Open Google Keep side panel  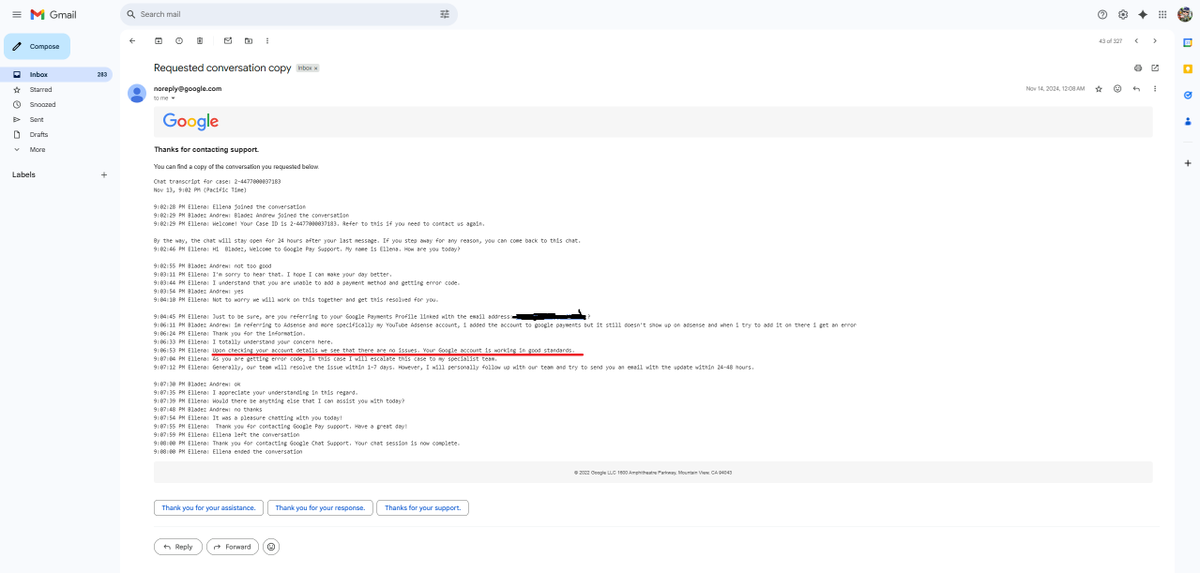[1187, 69]
